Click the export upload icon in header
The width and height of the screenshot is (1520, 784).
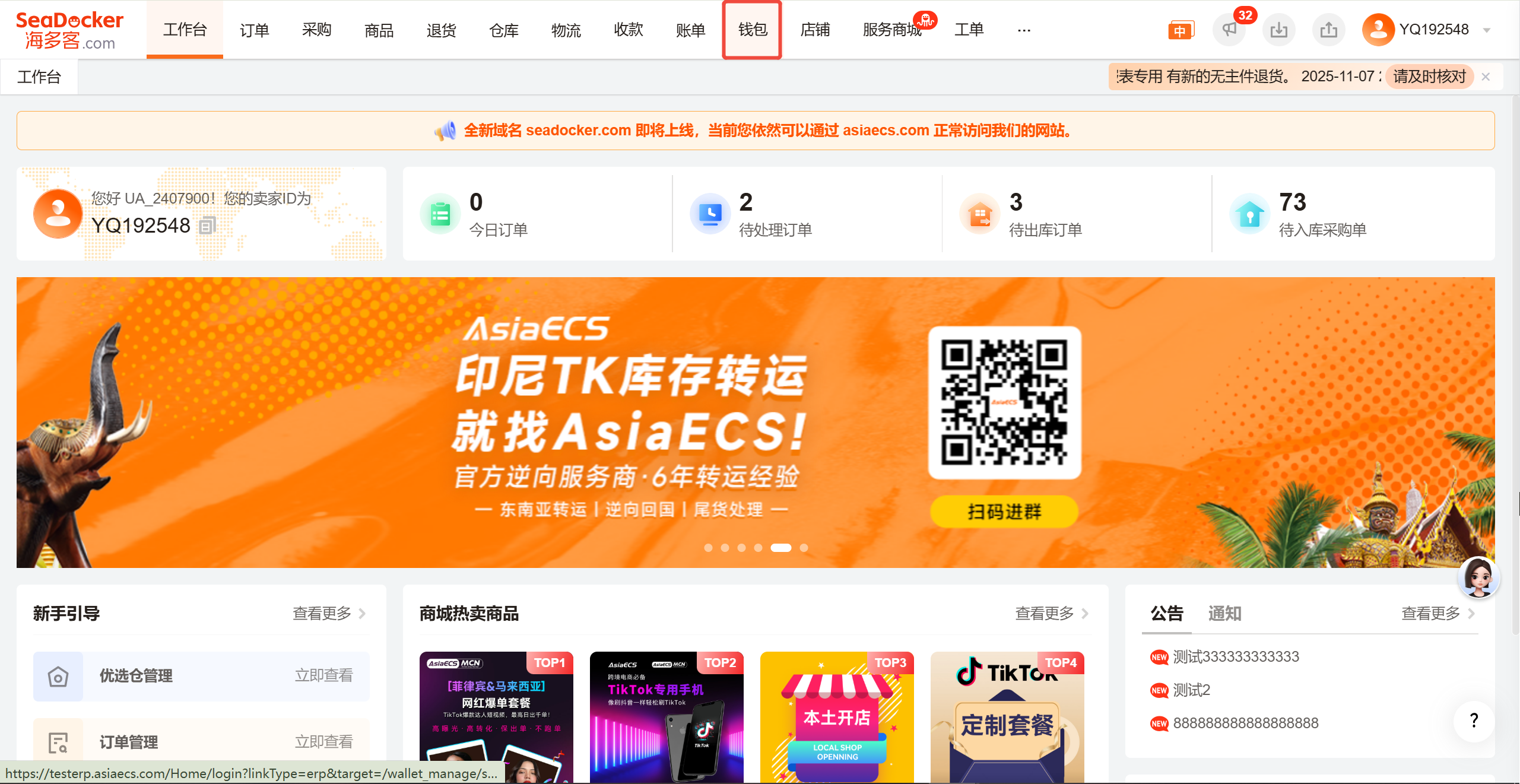[x=1328, y=30]
